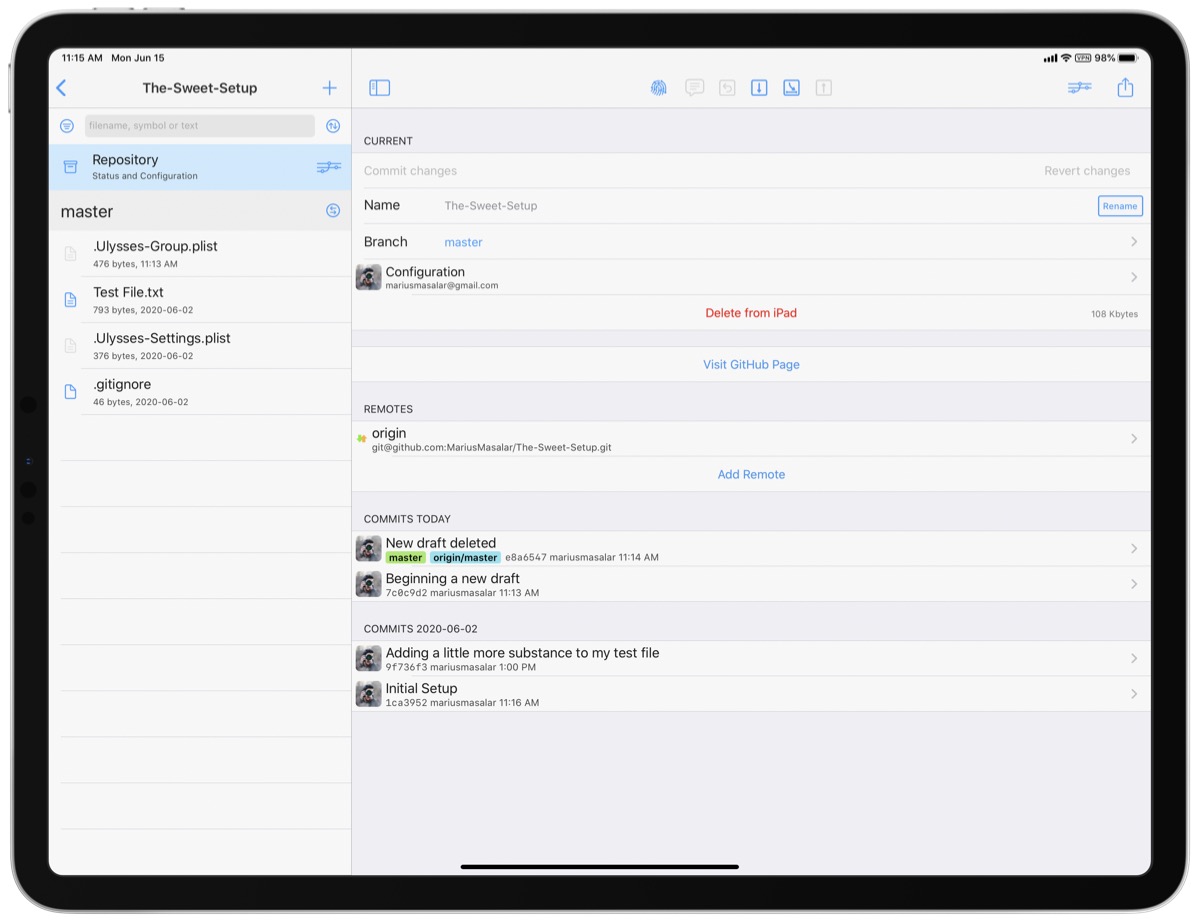Expand the Configuration row chevron
The width and height of the screenshot is (1200, 924).
point(1134,277)
